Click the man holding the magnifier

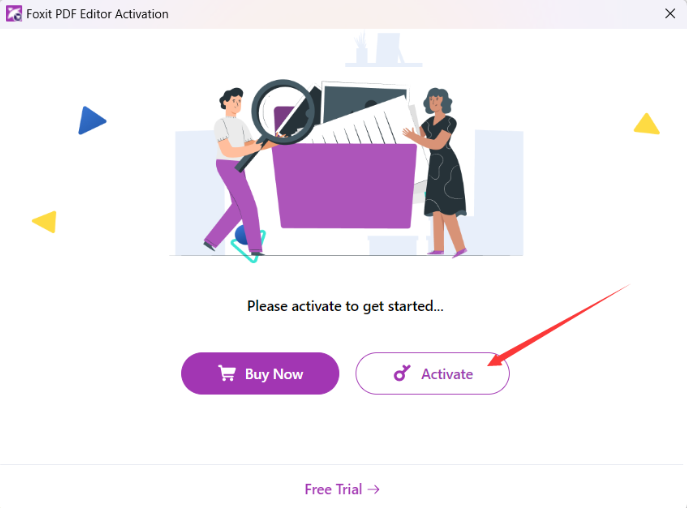[235, 165]
